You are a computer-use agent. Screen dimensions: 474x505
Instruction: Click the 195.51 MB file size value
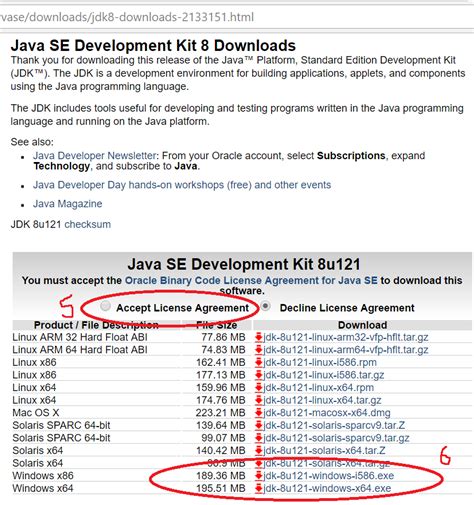pos(221,488)
